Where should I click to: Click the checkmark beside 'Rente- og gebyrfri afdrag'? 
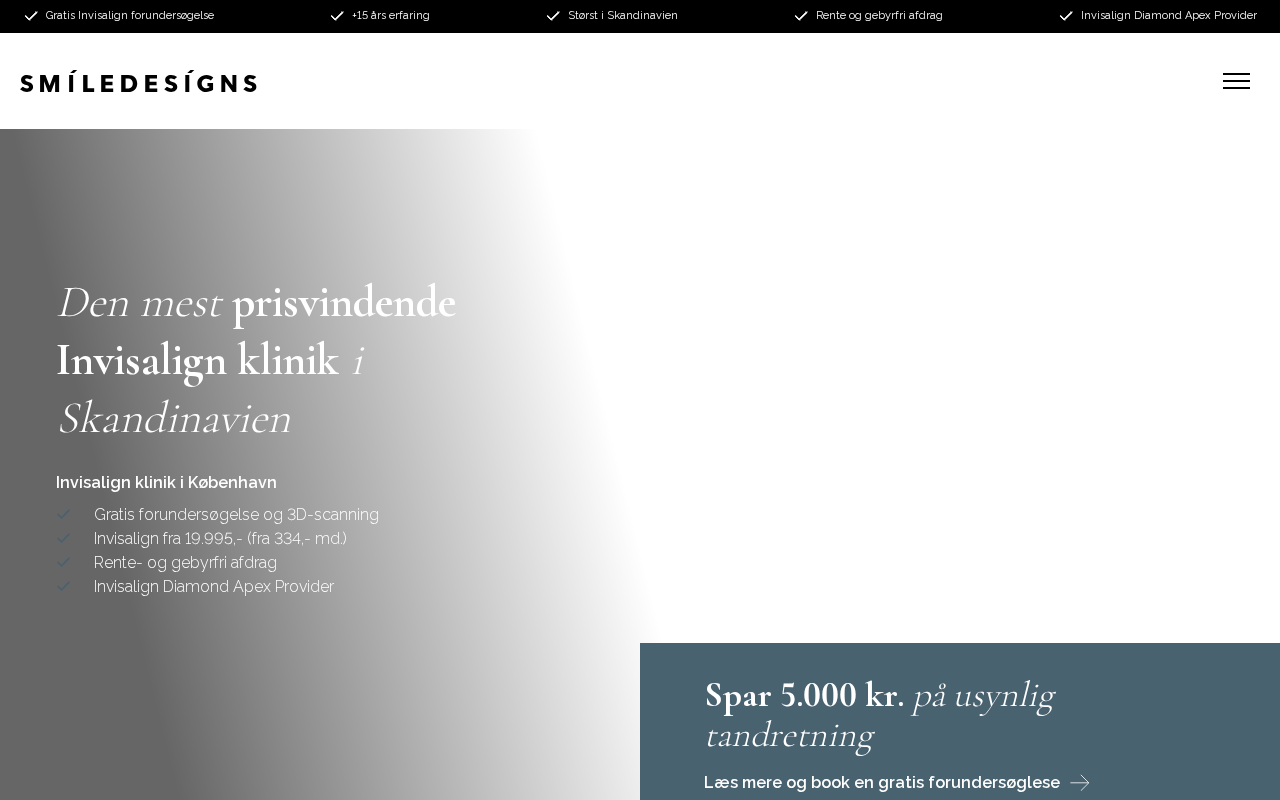(x=63, y=563)
